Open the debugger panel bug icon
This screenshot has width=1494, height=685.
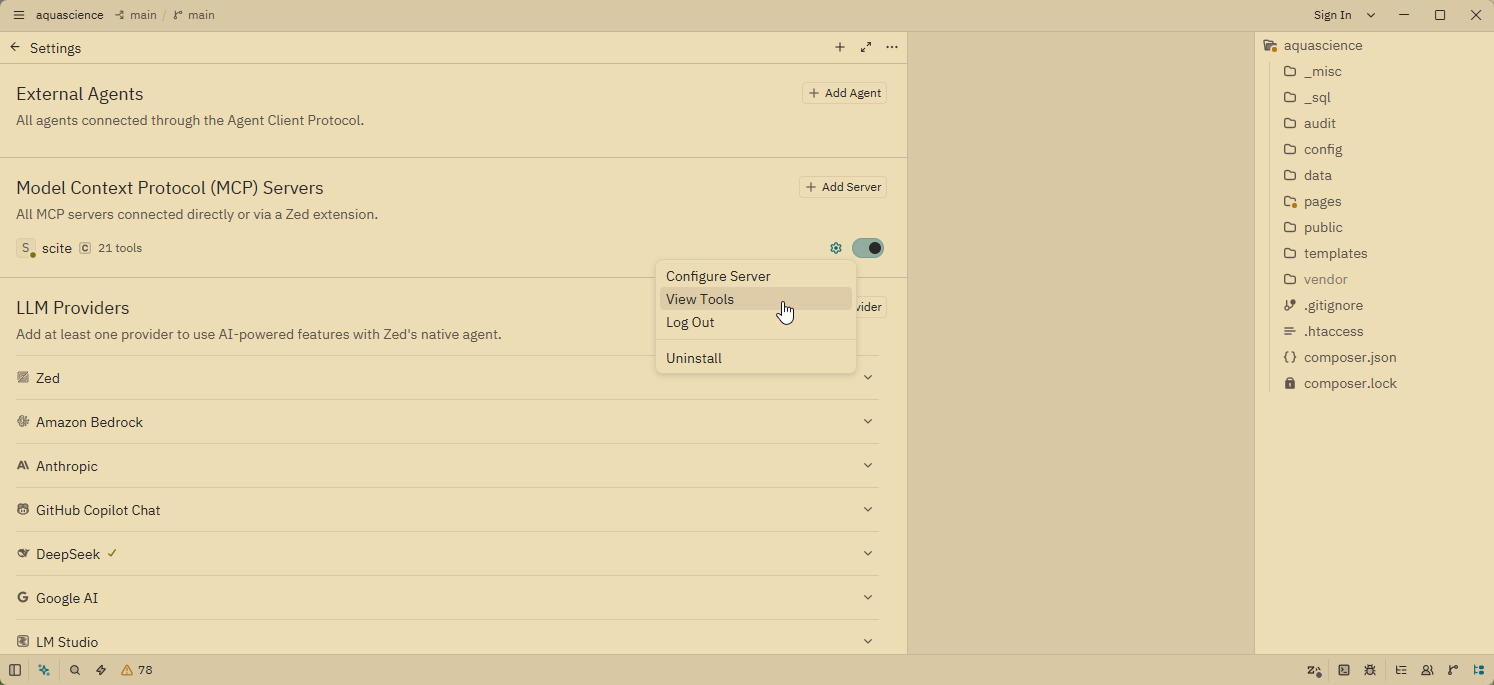(x=1370, y=670)
